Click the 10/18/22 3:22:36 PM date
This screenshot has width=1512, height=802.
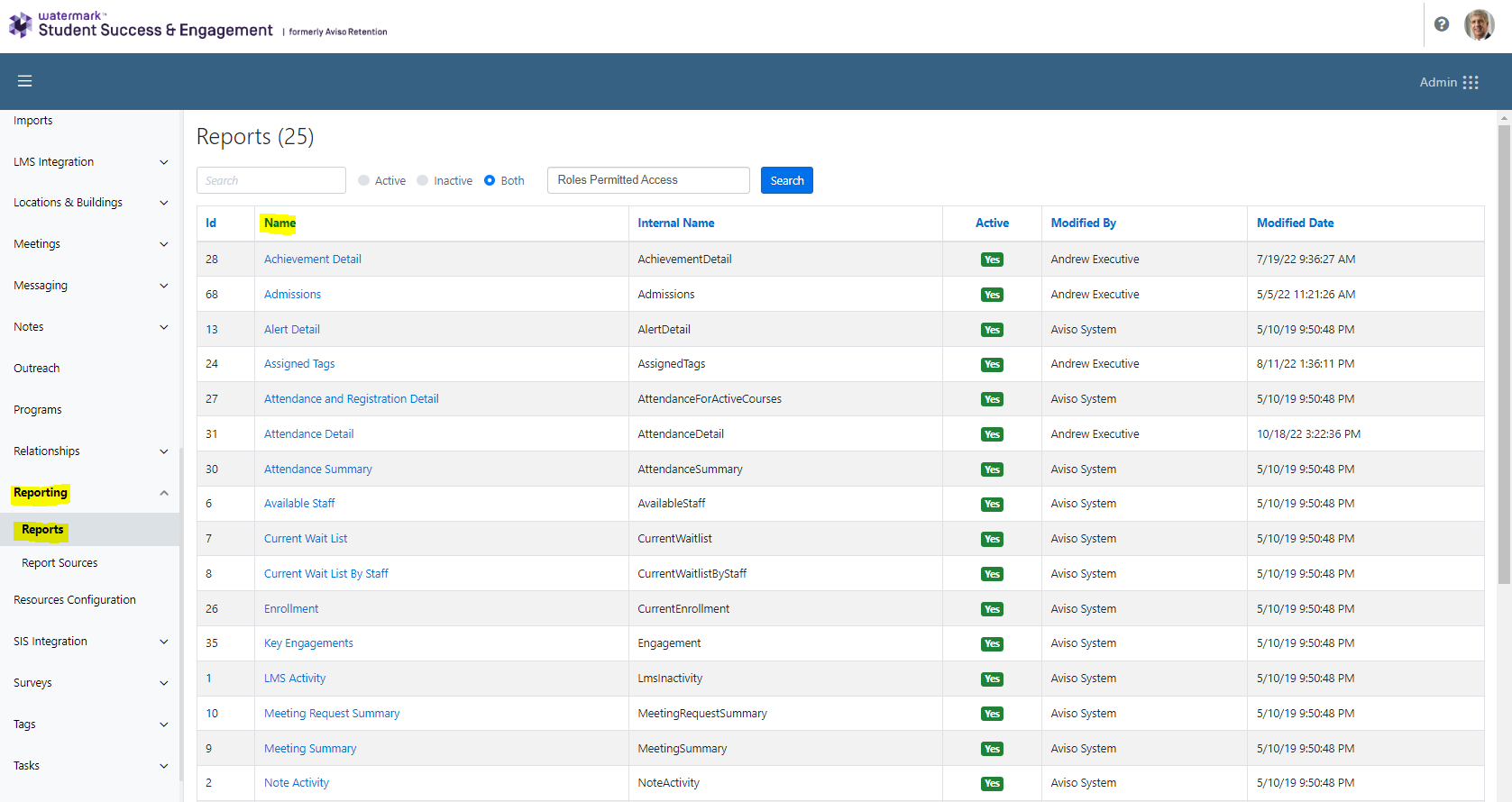click(1308, 434)
